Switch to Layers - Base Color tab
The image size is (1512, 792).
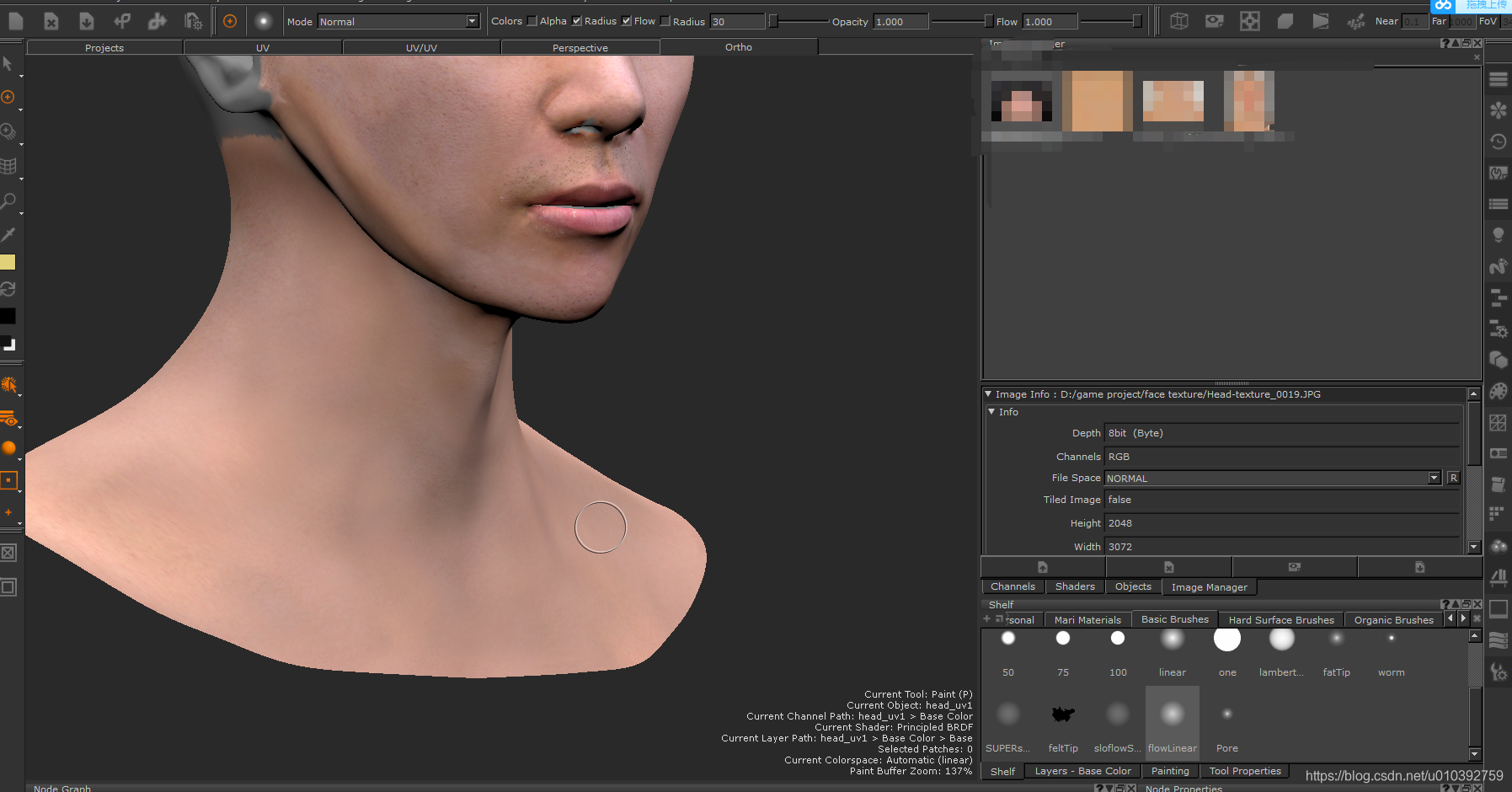pyautogui.click(x=1082, y=771)
